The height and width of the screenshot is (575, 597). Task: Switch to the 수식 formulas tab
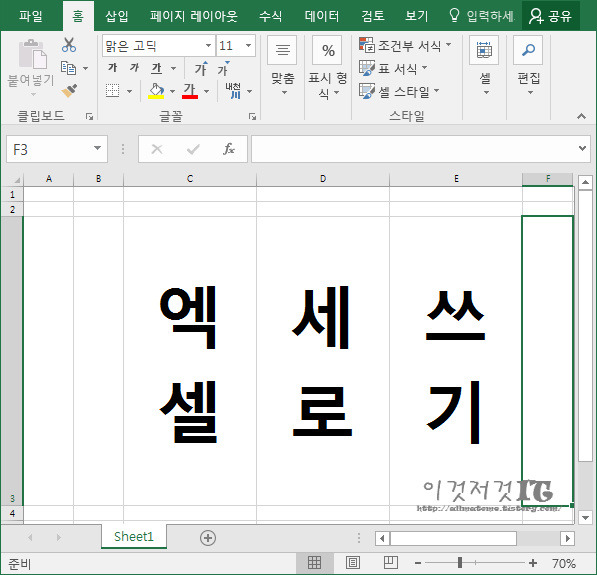point(271,16)
